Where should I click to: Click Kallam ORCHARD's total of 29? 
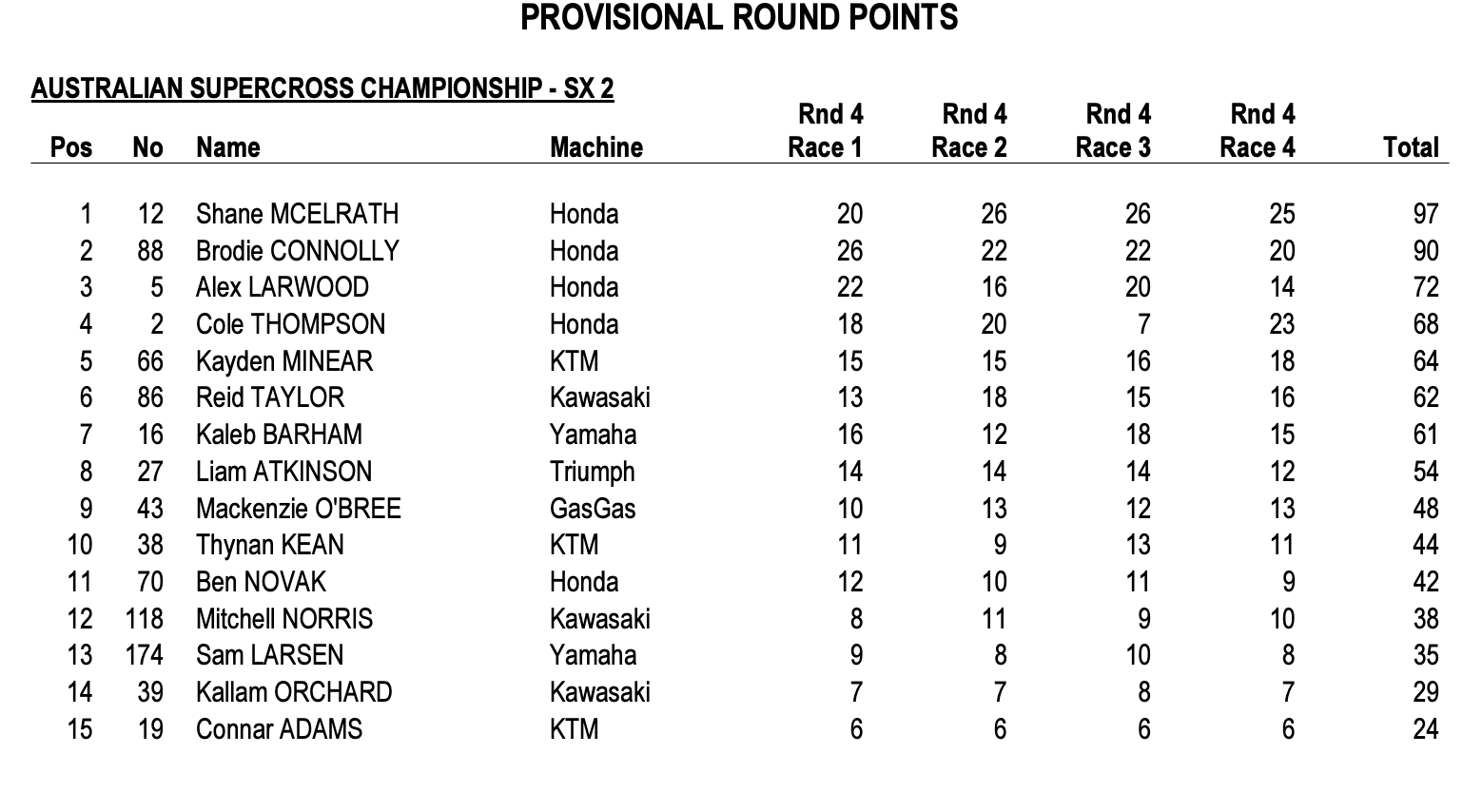(x=1425, y=692)
